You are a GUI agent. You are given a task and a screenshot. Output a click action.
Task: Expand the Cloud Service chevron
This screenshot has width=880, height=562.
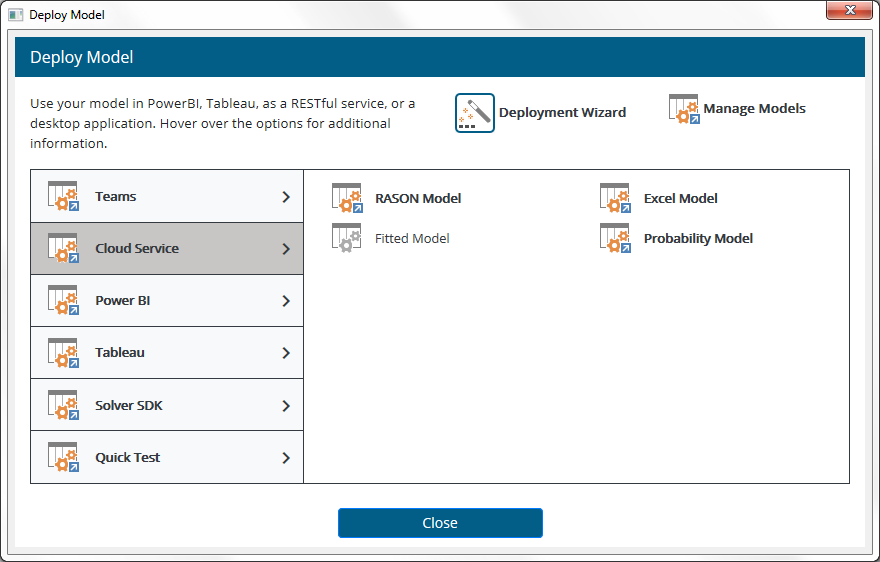(x=286, y=249)
